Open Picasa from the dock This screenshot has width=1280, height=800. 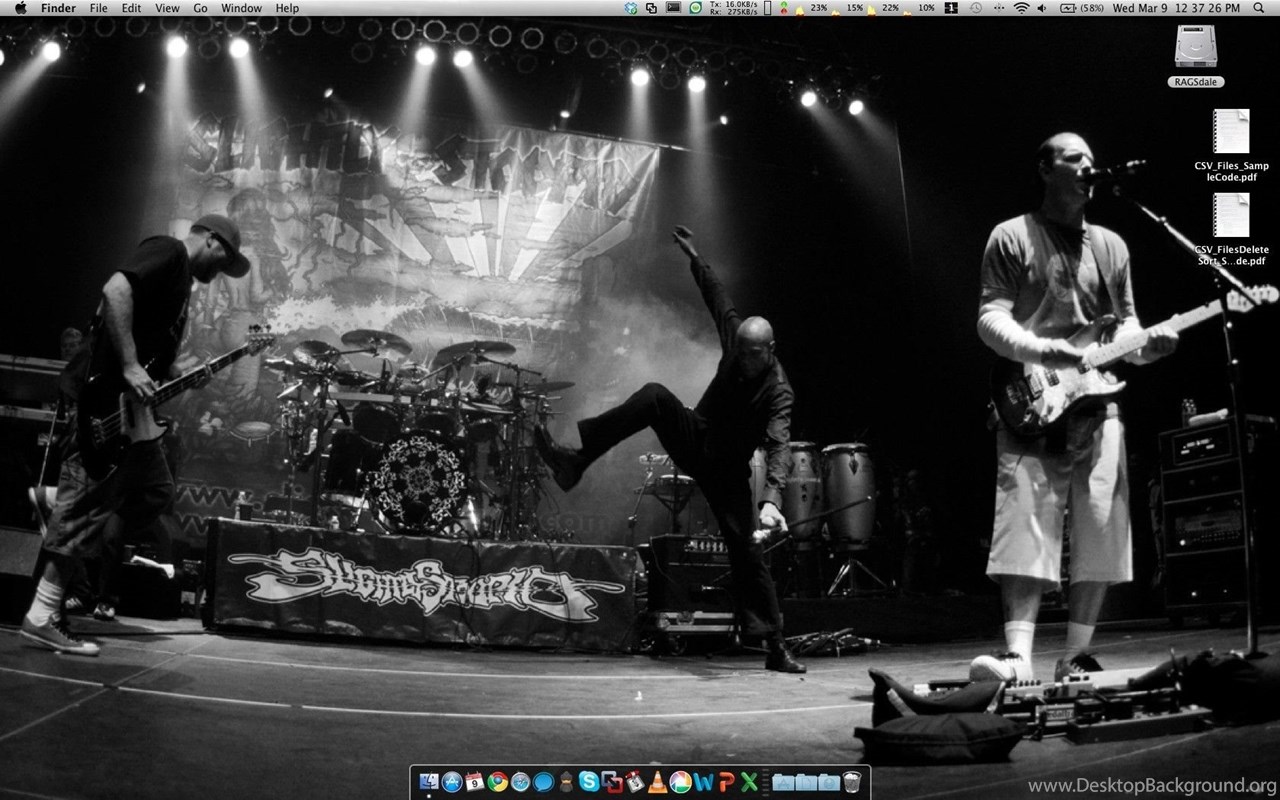click(x=680, y=782)
